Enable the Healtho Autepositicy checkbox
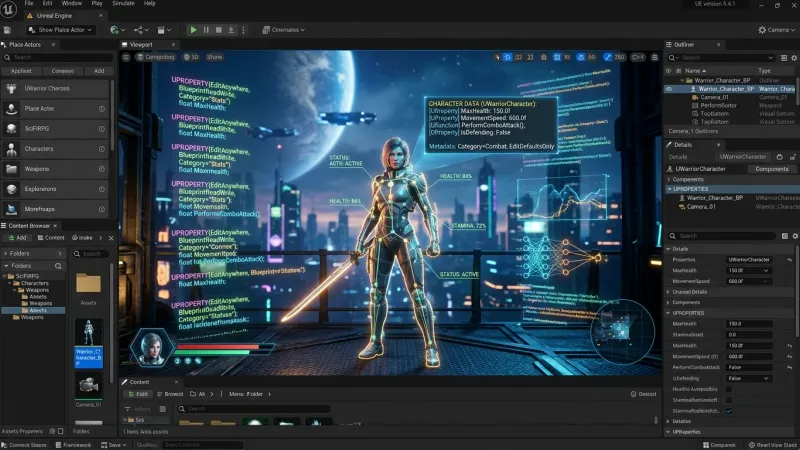The width and height of the screenshot is (800, 450). coord(729,389)
